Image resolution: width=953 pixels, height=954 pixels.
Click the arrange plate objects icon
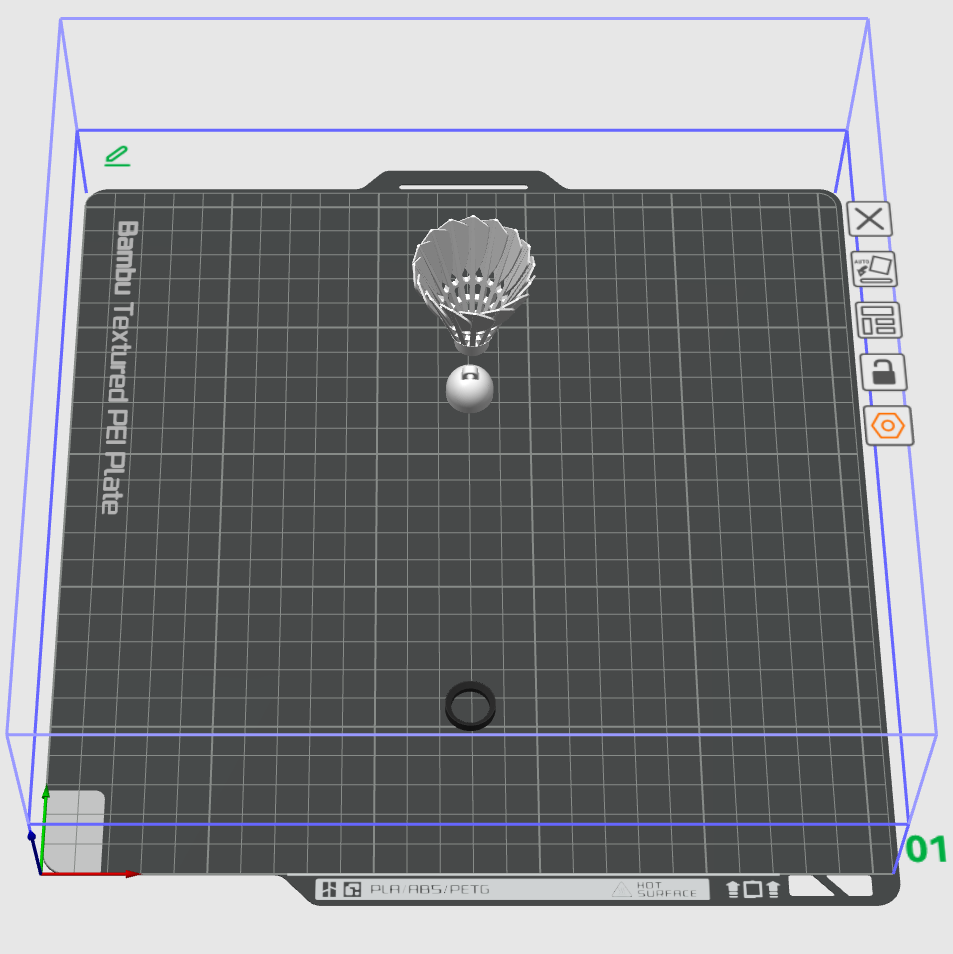pyautogui.click(x=879, y=320)
